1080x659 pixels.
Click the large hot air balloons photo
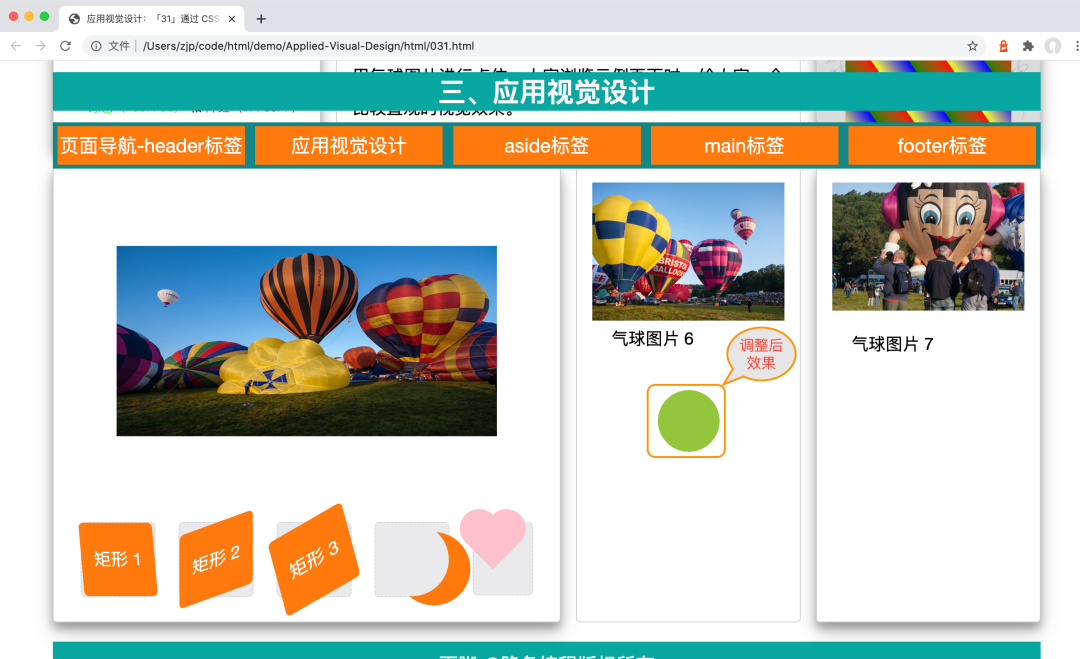pyautogui.click(x=307, y=341)
